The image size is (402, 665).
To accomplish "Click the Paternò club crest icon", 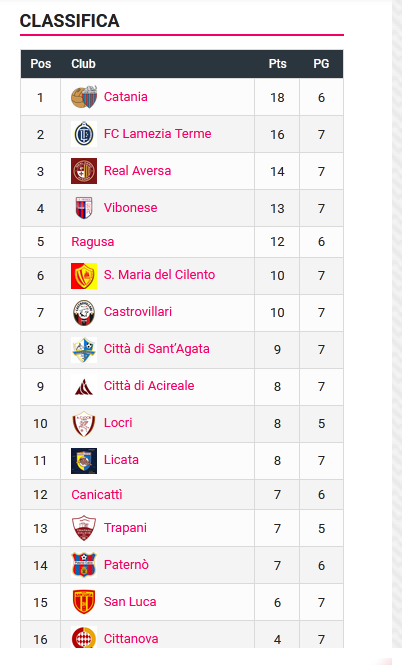I will 84,565.
